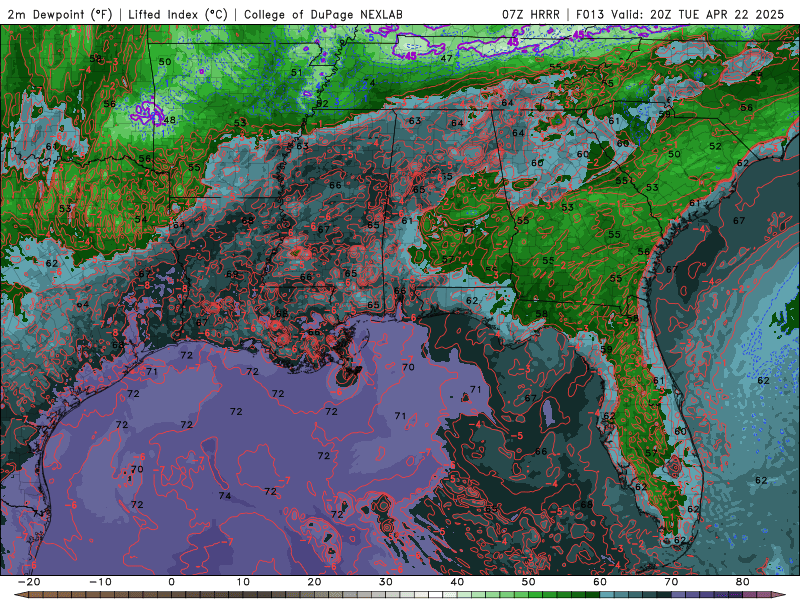Click the 69 dewpoint value on the map
The width and height of the screenshot is (800, 600).
232,274
